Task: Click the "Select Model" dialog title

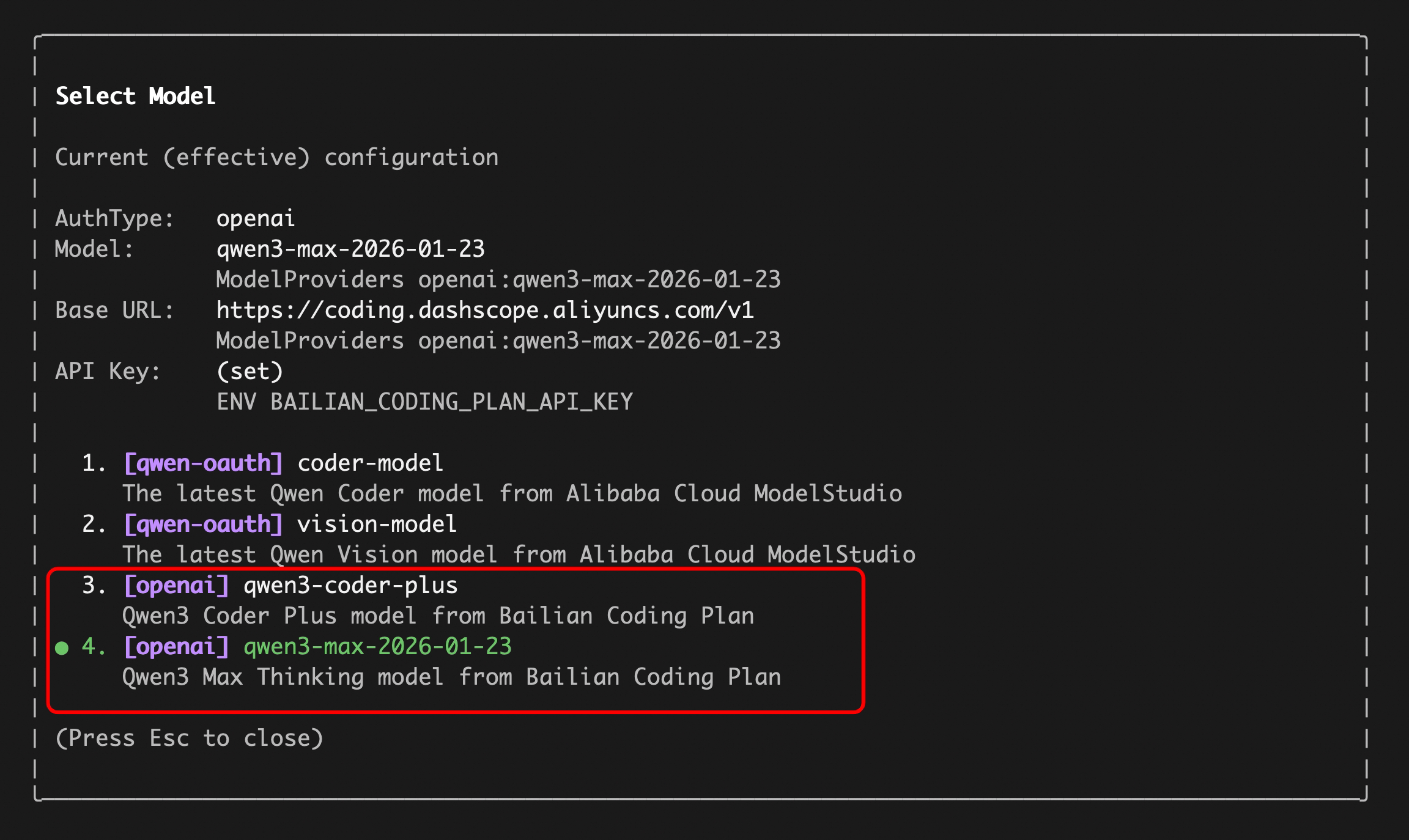Action: (x=135, y=96)
